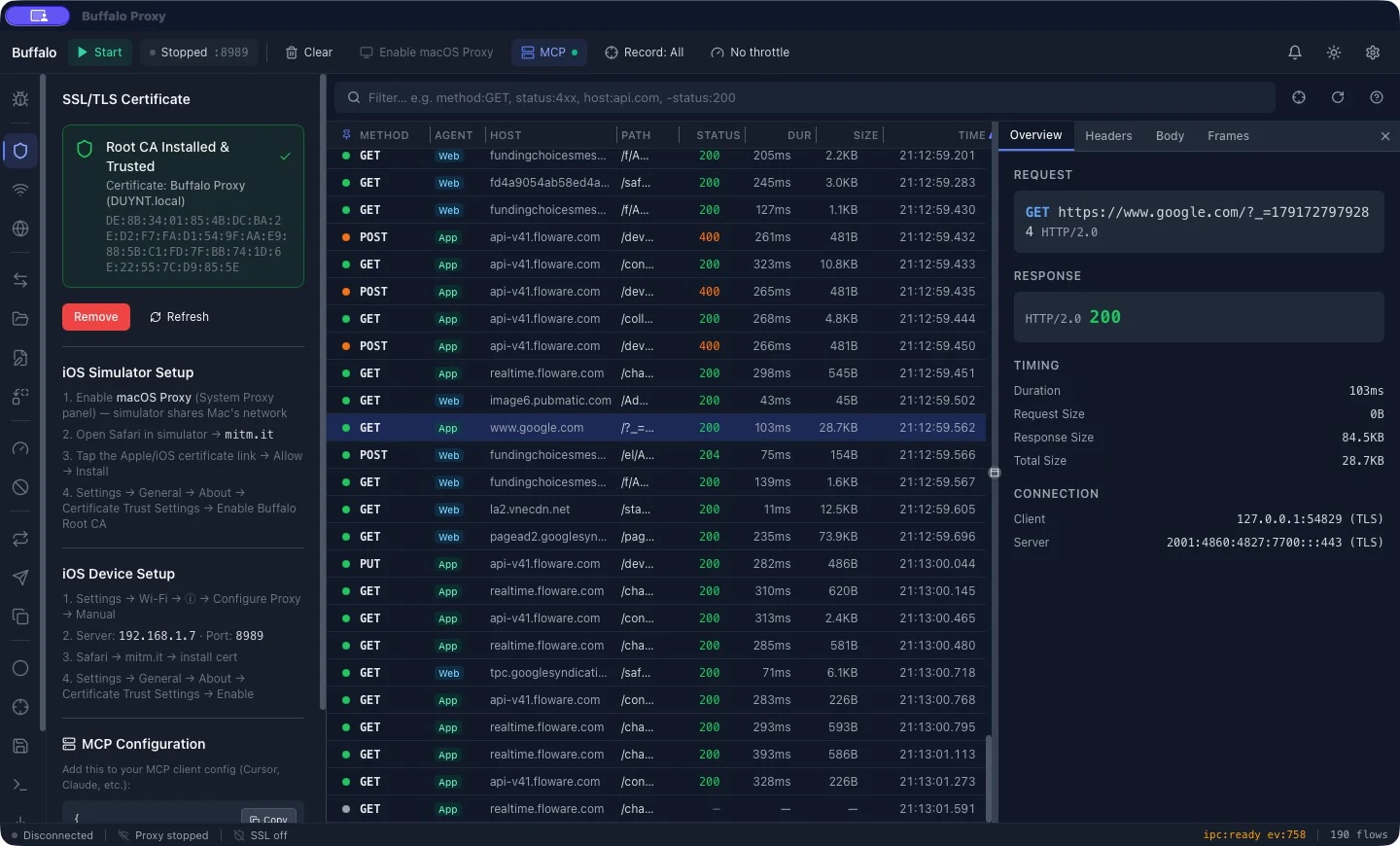The image size is (1400, 846).
Task: Open settings gear icon in top bar
Action: pyautogui.click(x=1373, y=53)
